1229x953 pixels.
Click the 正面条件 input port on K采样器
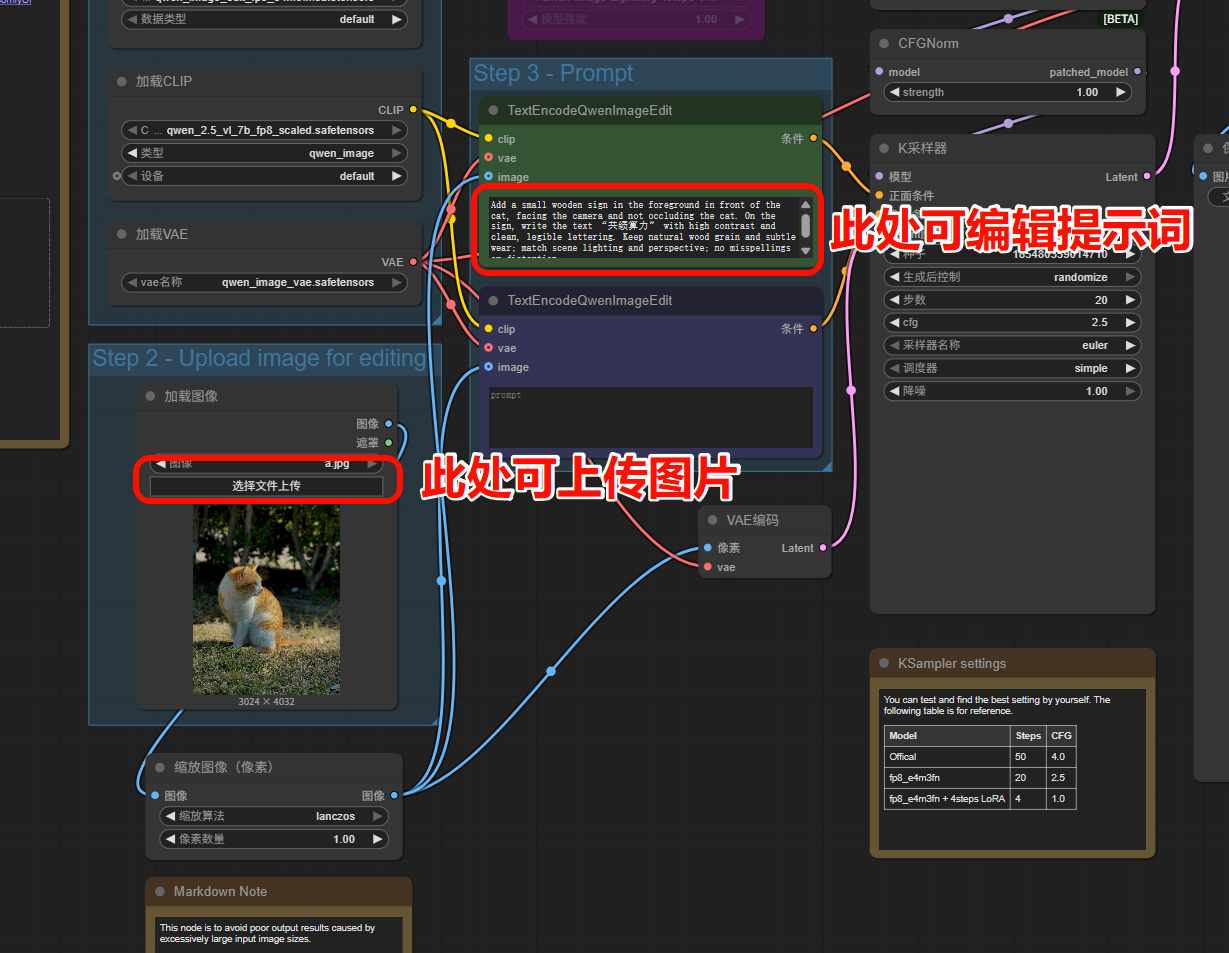pyautogui.click(x=879, y=196)
